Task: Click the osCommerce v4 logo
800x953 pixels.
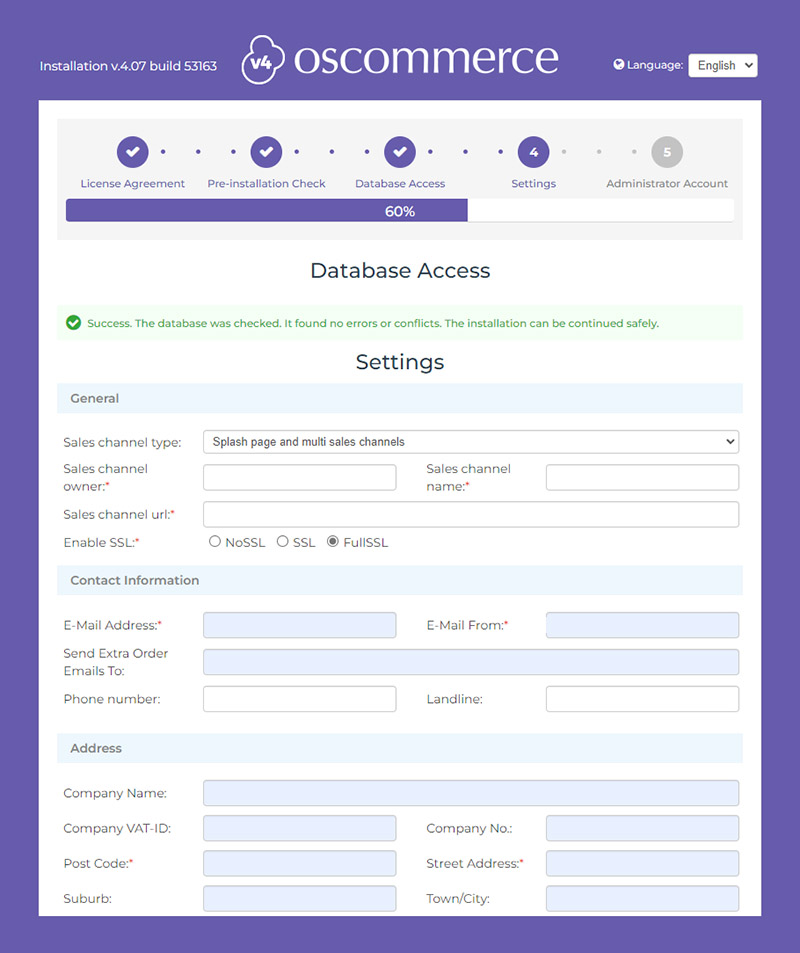Action: pyautogui.click(x=398, y=58)
